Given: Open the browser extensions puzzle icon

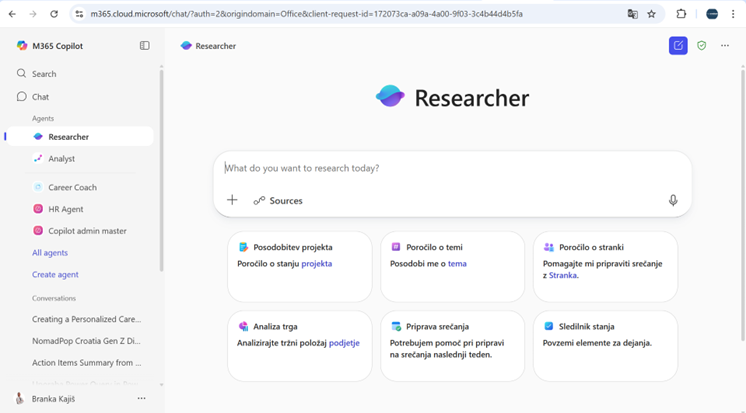Looking at the screenshot, I should click(681, 14).
